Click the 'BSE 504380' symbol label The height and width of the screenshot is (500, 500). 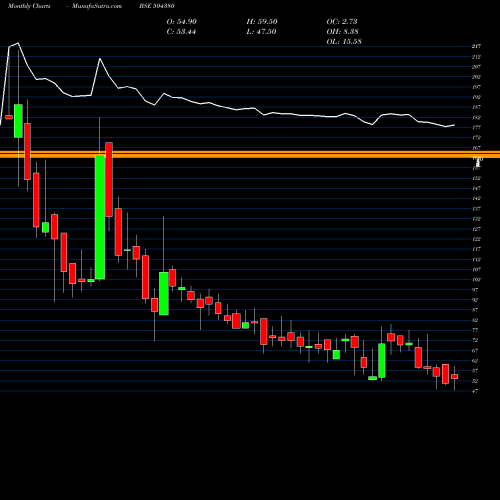click(x=157, y=6)
